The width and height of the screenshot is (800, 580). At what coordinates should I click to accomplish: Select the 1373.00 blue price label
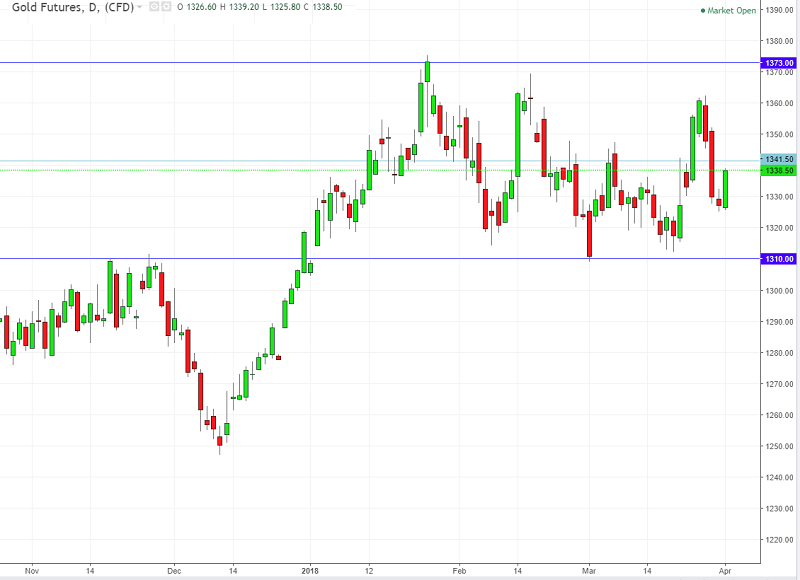click(x=779, y=63)
